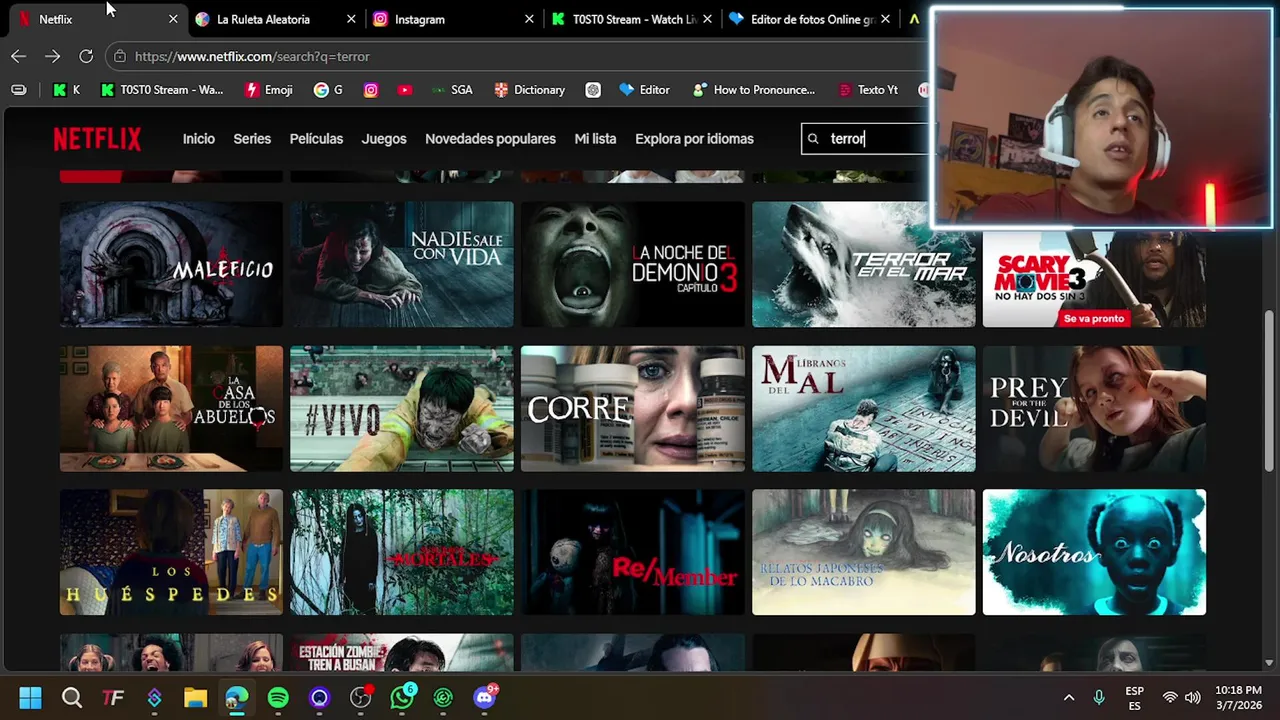
Task: Open the ChatGPT icon bookmark
Action: click(593, 90)
